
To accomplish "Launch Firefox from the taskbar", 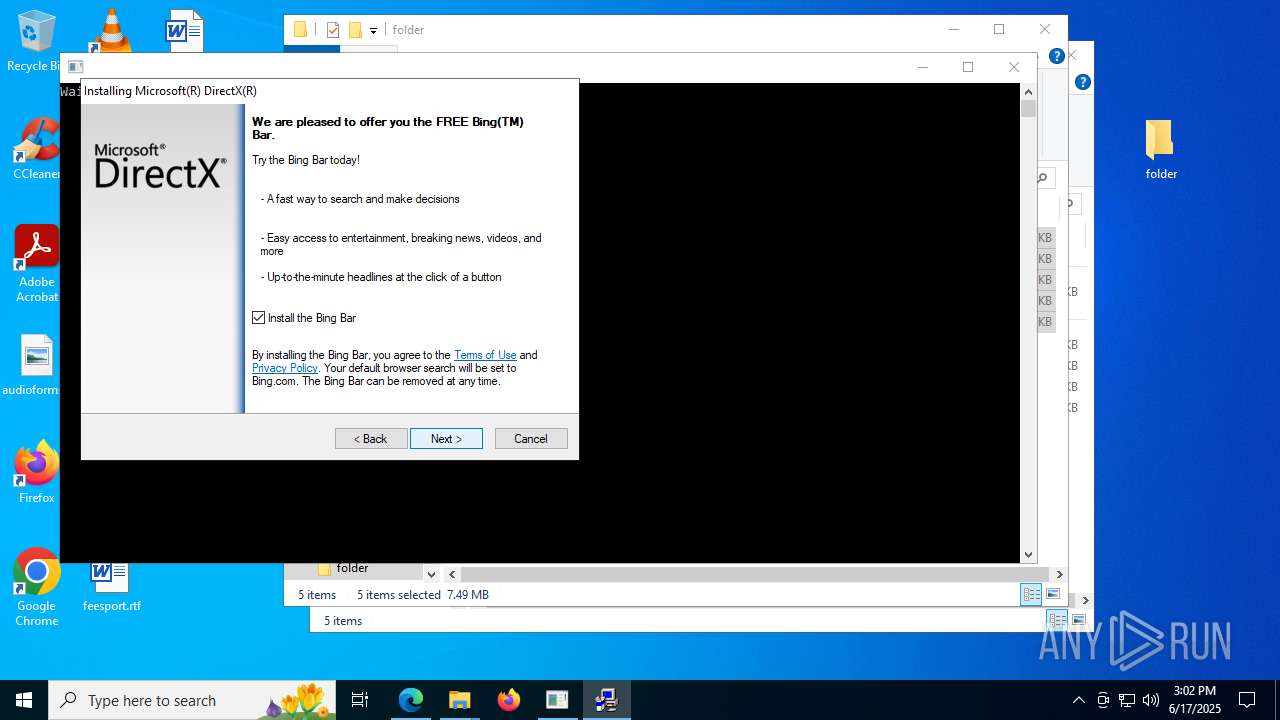I will pyautogui.click(x=508, y=700).
